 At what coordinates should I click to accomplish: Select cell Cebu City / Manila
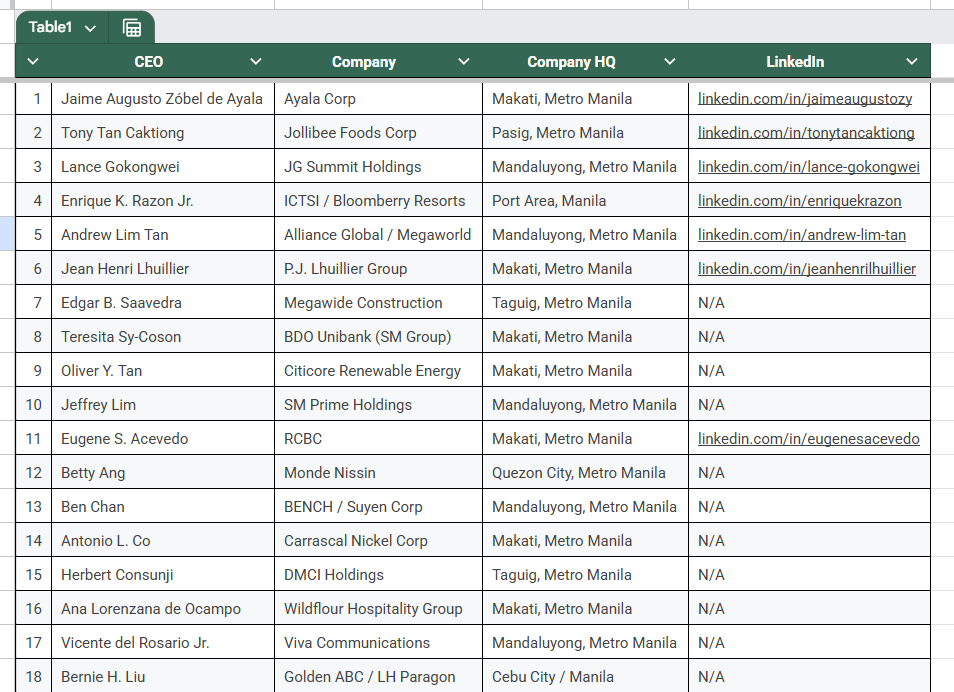point(585,677)
